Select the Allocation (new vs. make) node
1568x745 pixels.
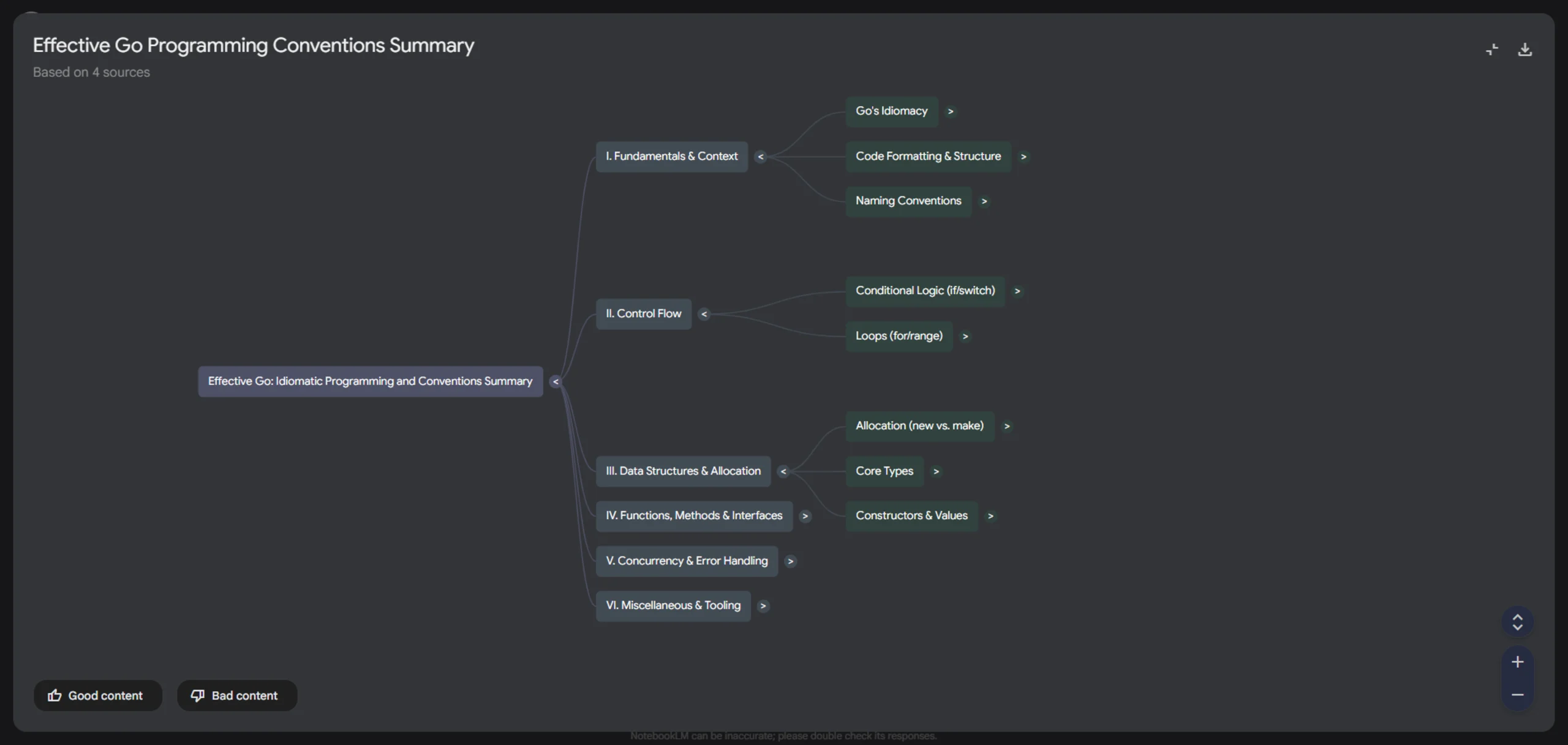click(x=919, y=426)
